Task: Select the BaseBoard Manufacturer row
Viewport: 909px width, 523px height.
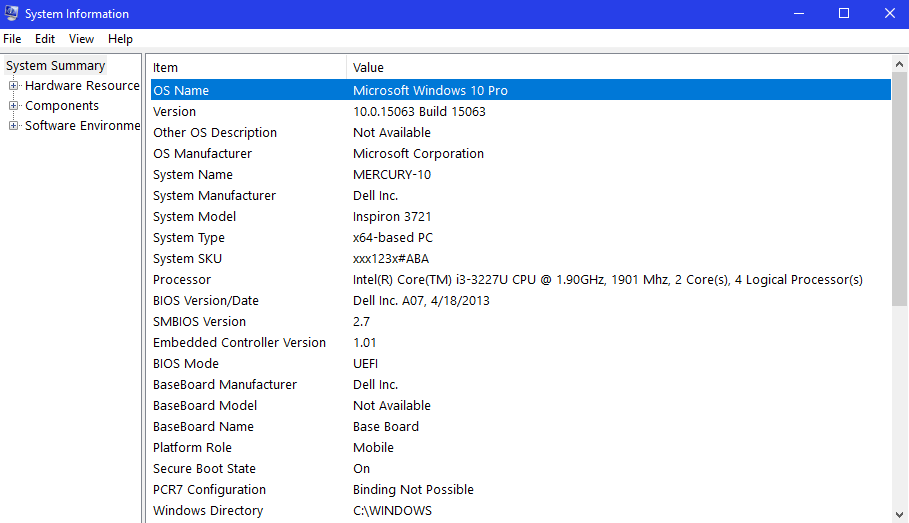Action: 521,384
